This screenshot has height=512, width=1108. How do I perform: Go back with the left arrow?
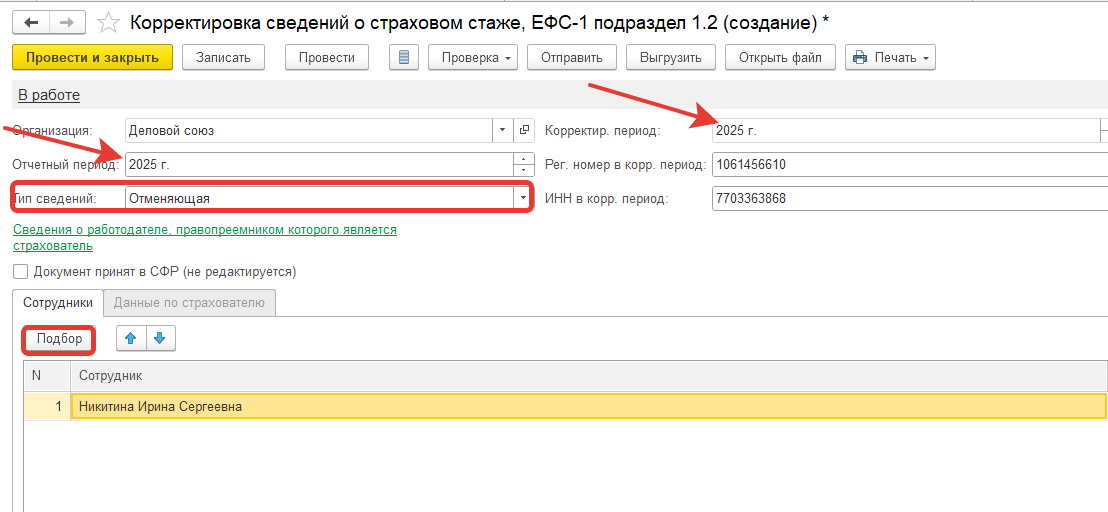click(x=33, y=21)
